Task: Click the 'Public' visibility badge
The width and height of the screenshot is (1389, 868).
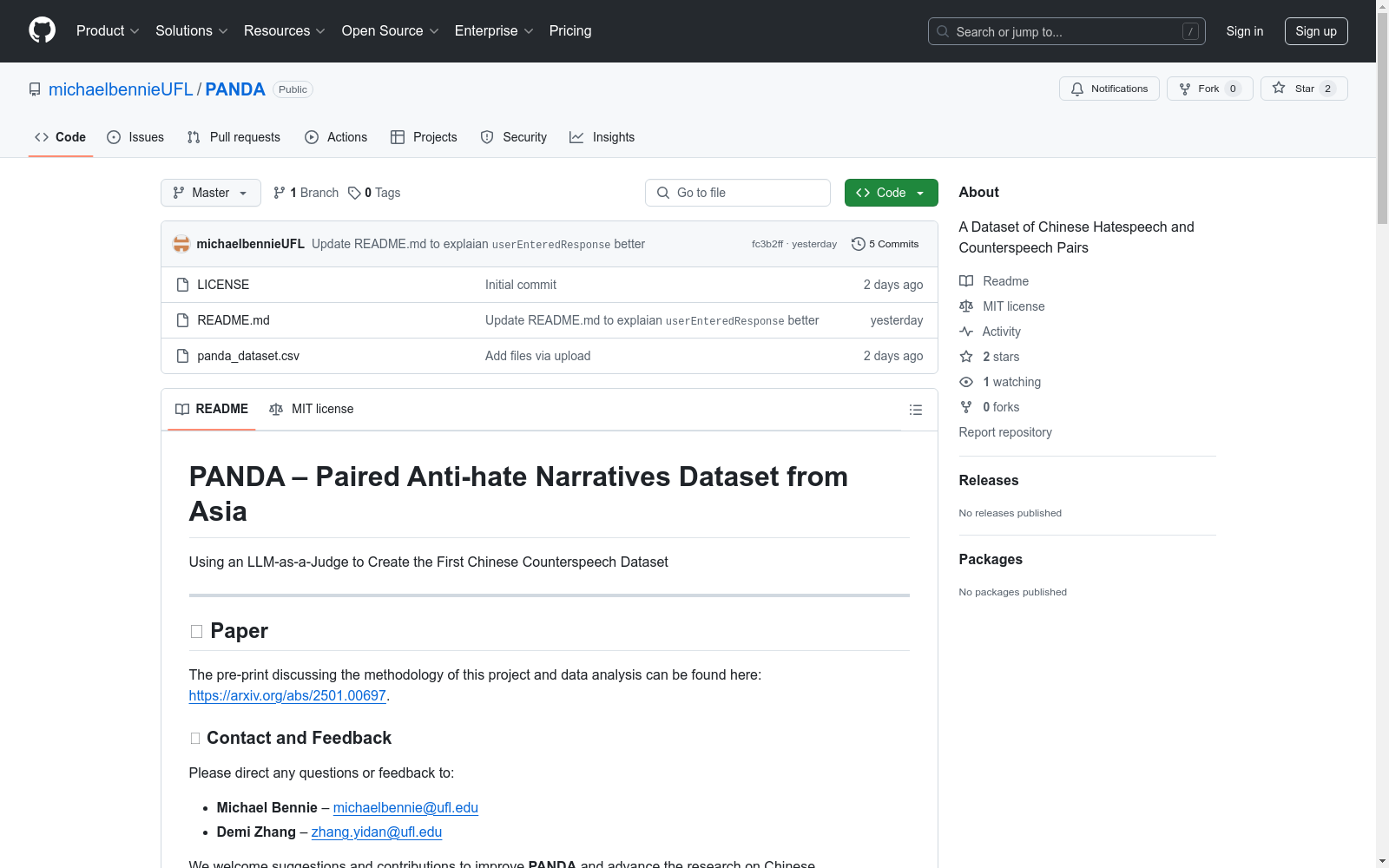Action: coord(293,89)
